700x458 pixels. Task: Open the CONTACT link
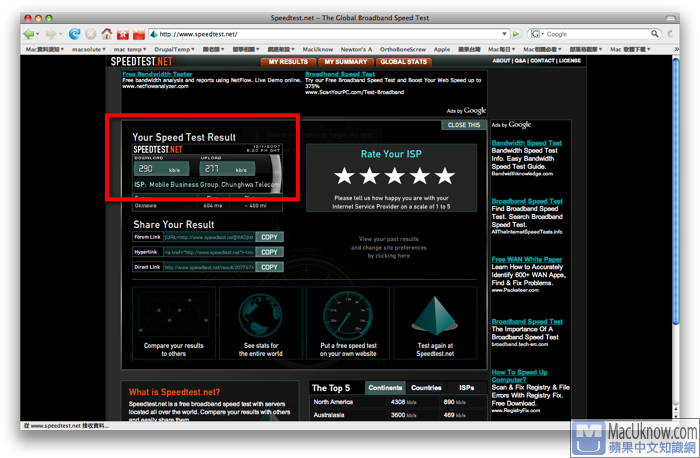[542, 61]
